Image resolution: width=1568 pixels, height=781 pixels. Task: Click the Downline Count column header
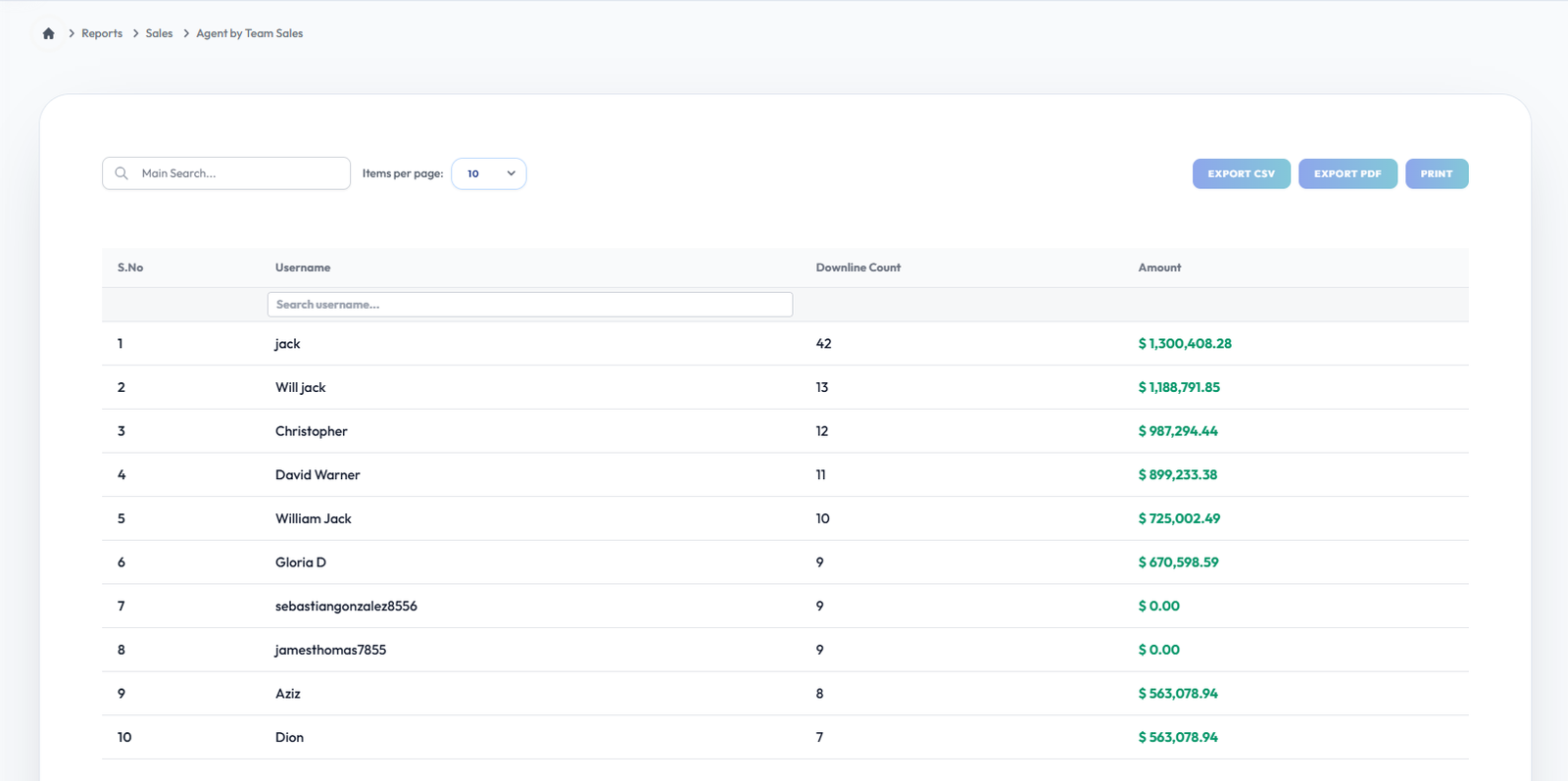pos(858,268)
